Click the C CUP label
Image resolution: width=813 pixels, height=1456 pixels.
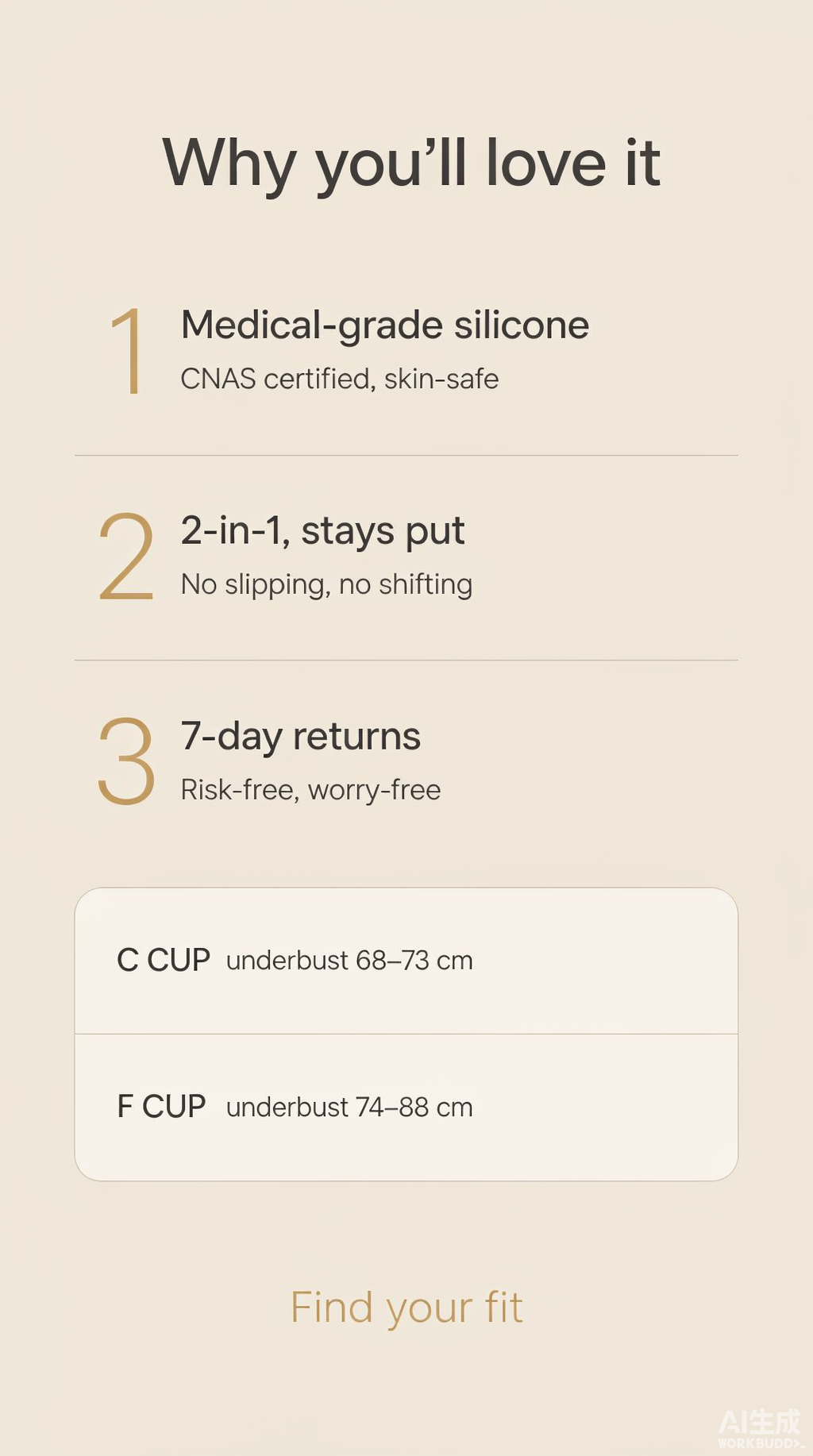click(164, 961)
